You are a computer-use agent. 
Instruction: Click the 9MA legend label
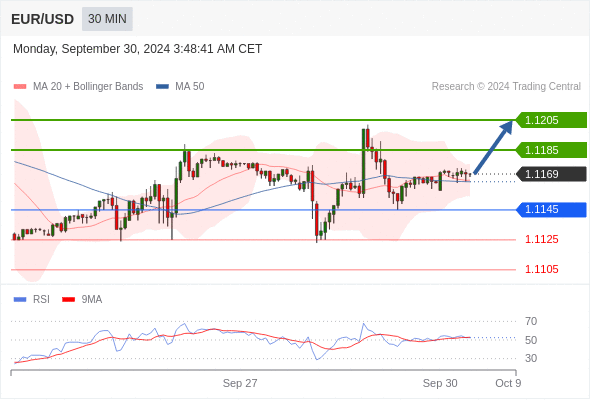coord(92,300)
